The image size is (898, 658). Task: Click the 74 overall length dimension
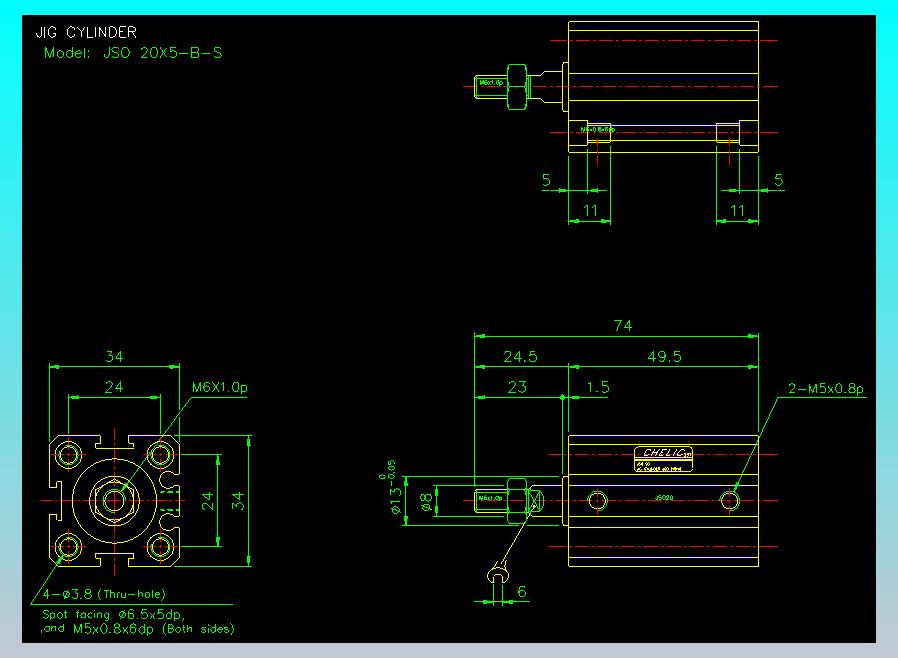pos(623,326)
